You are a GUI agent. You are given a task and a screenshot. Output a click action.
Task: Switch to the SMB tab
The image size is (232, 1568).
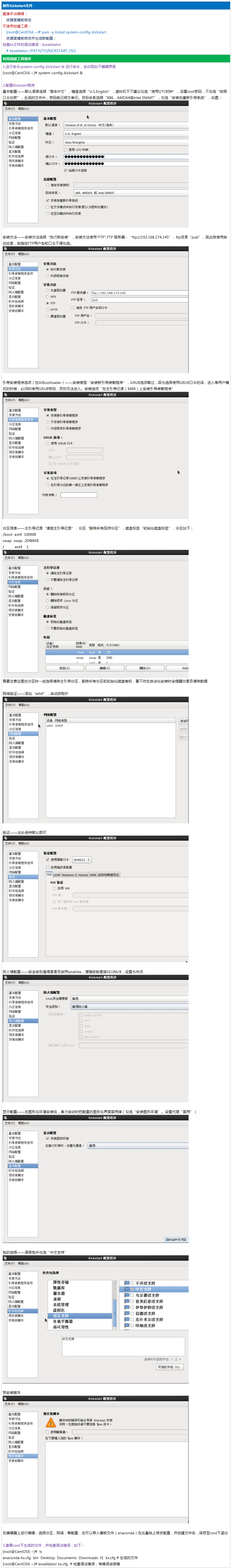tap(93, 875)
